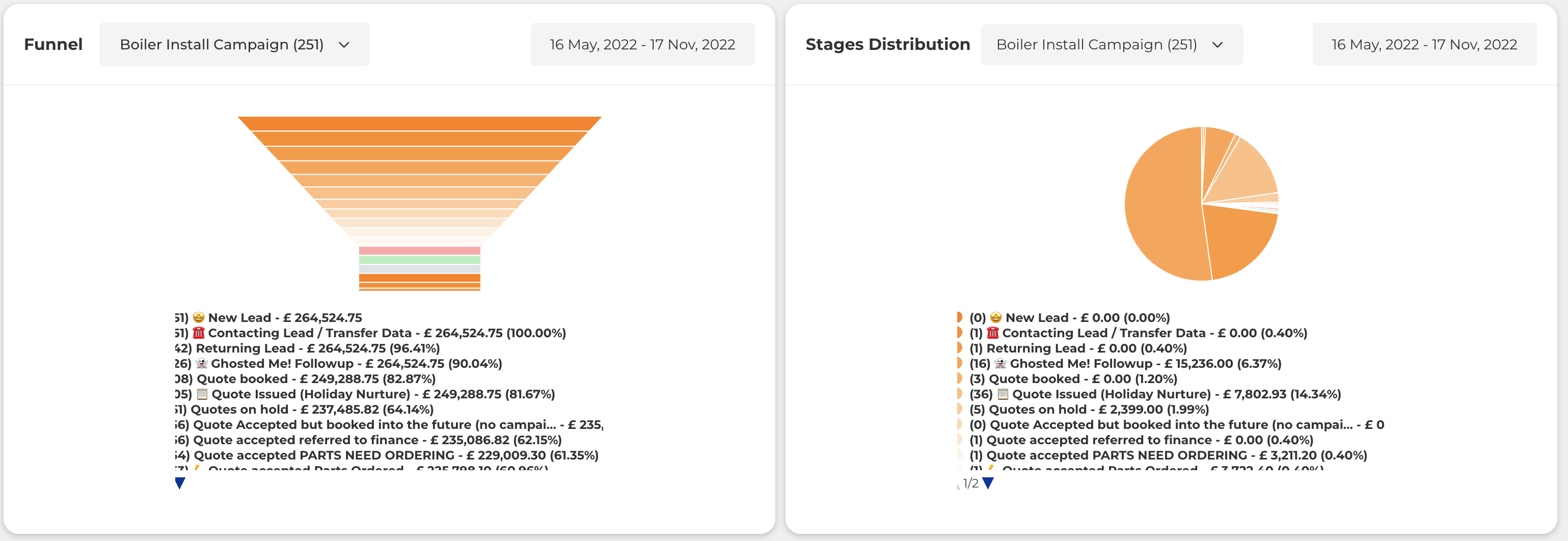Click Ghosted Me! Followup color marker in Stages legend
The width and height of the screenshot is (1568, 541).
coord(959,364)
